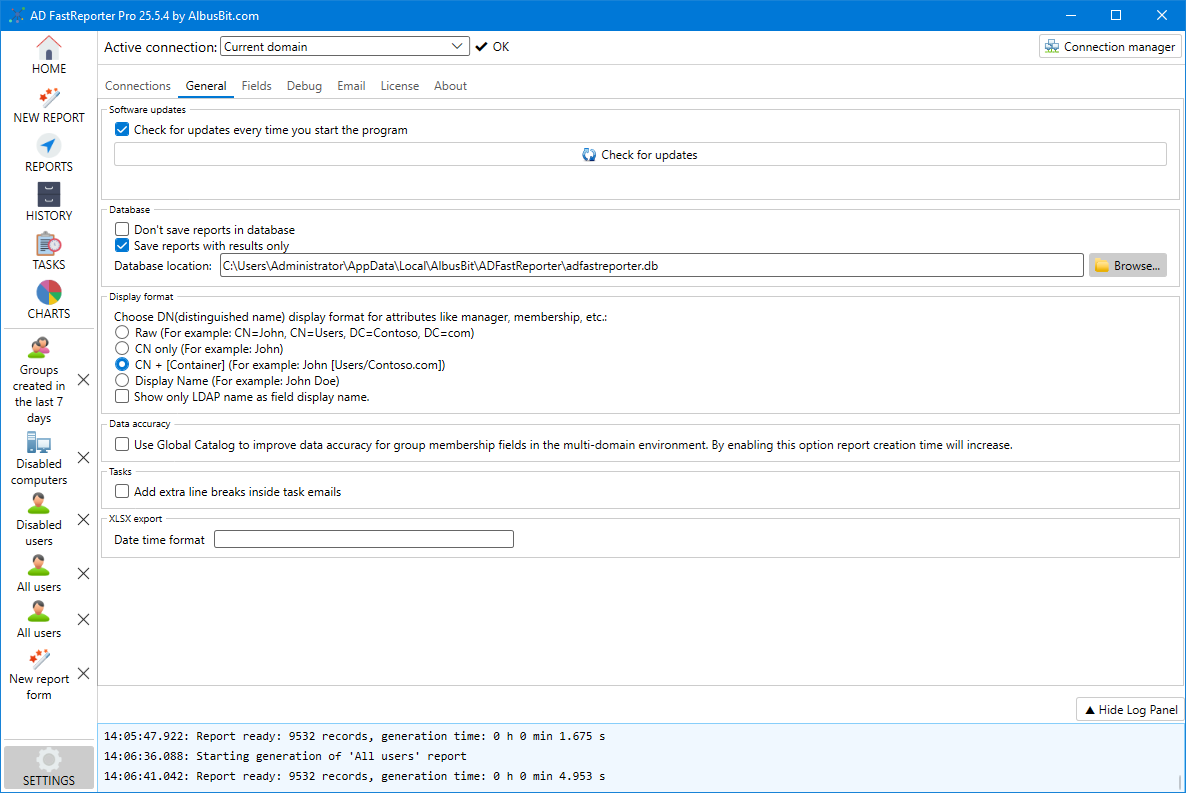
Task: Select Display Name format option
Action: coord(122,380)
